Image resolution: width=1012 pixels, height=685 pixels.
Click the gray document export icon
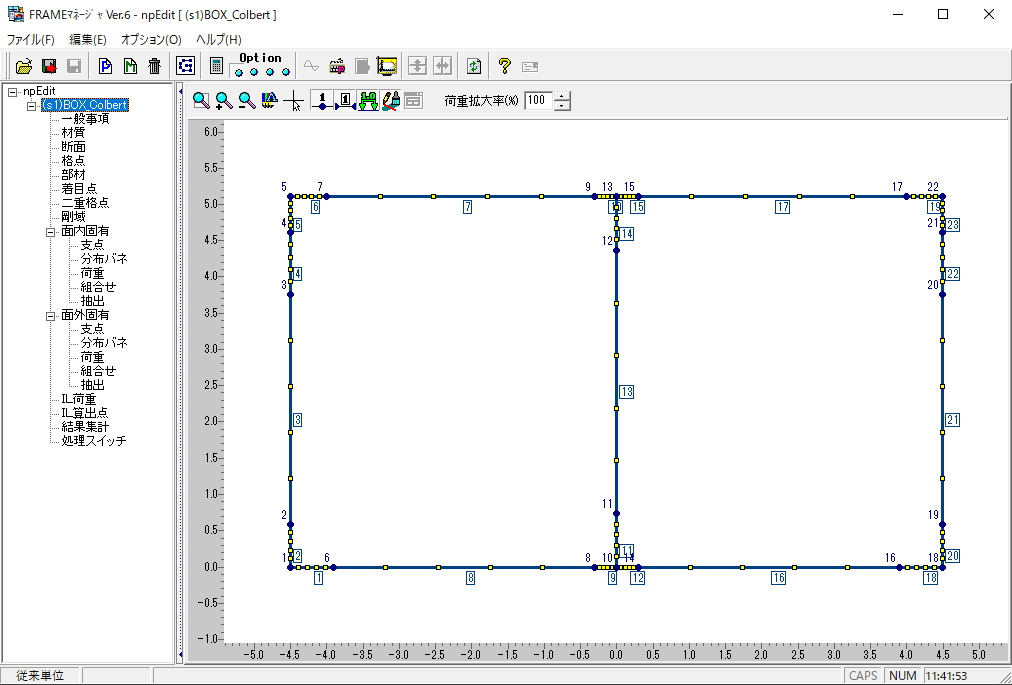click(362, 66)
